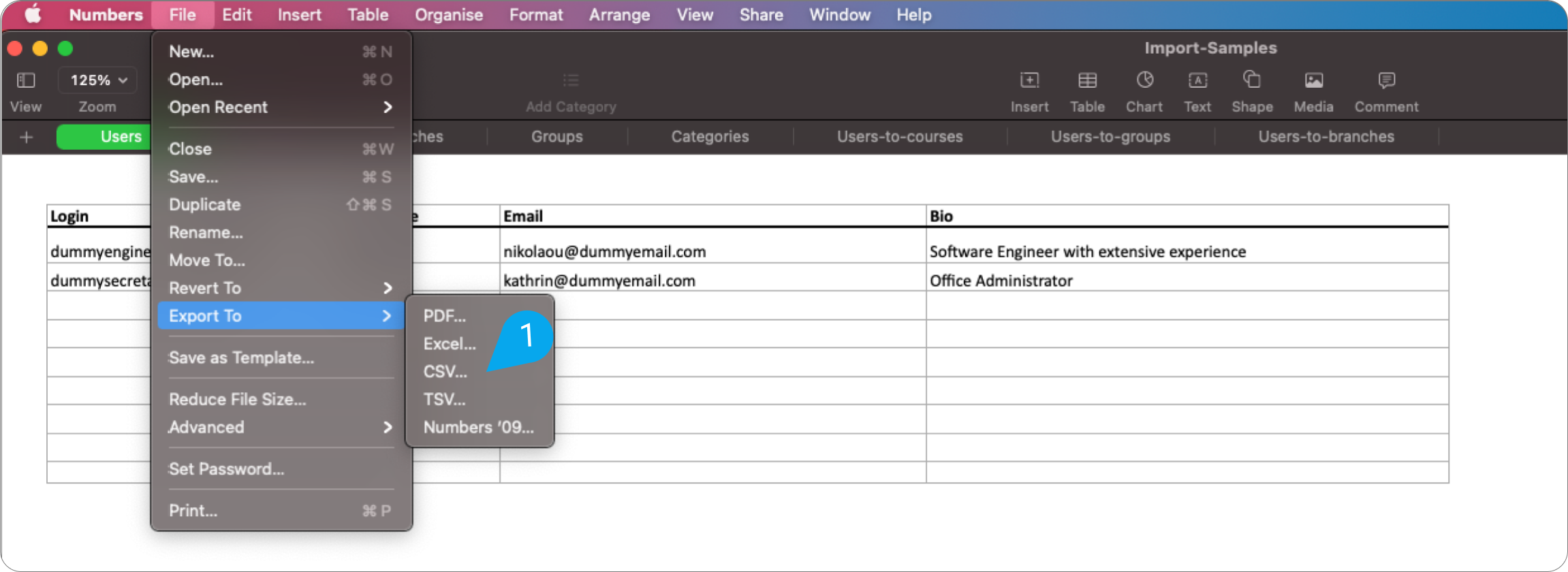Click the Media toolbar icon
Viewport: 1568px width, 572px height.
click(1313, 81)
